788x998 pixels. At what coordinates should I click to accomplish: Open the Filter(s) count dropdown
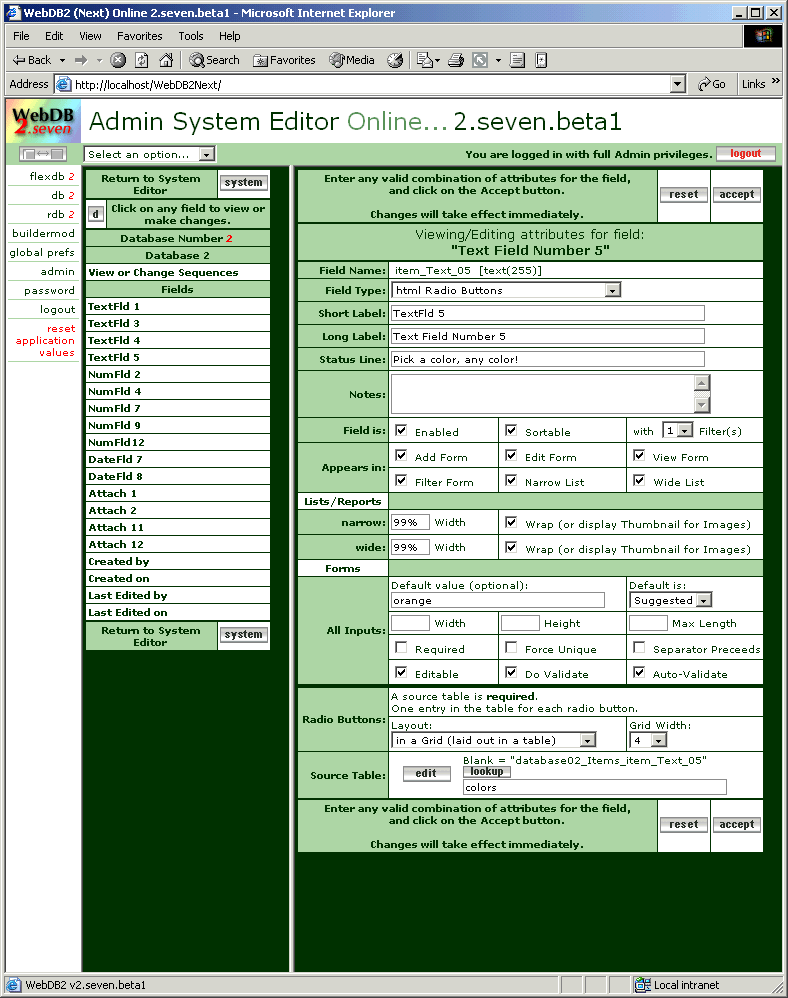677,431
